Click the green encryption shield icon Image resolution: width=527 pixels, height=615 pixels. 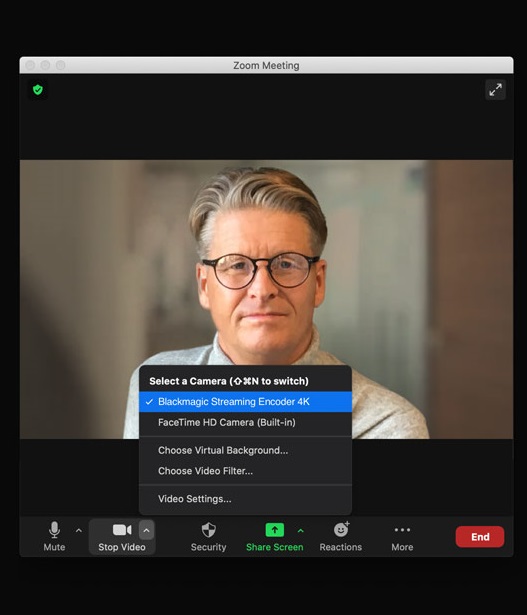tap(38, 90)
